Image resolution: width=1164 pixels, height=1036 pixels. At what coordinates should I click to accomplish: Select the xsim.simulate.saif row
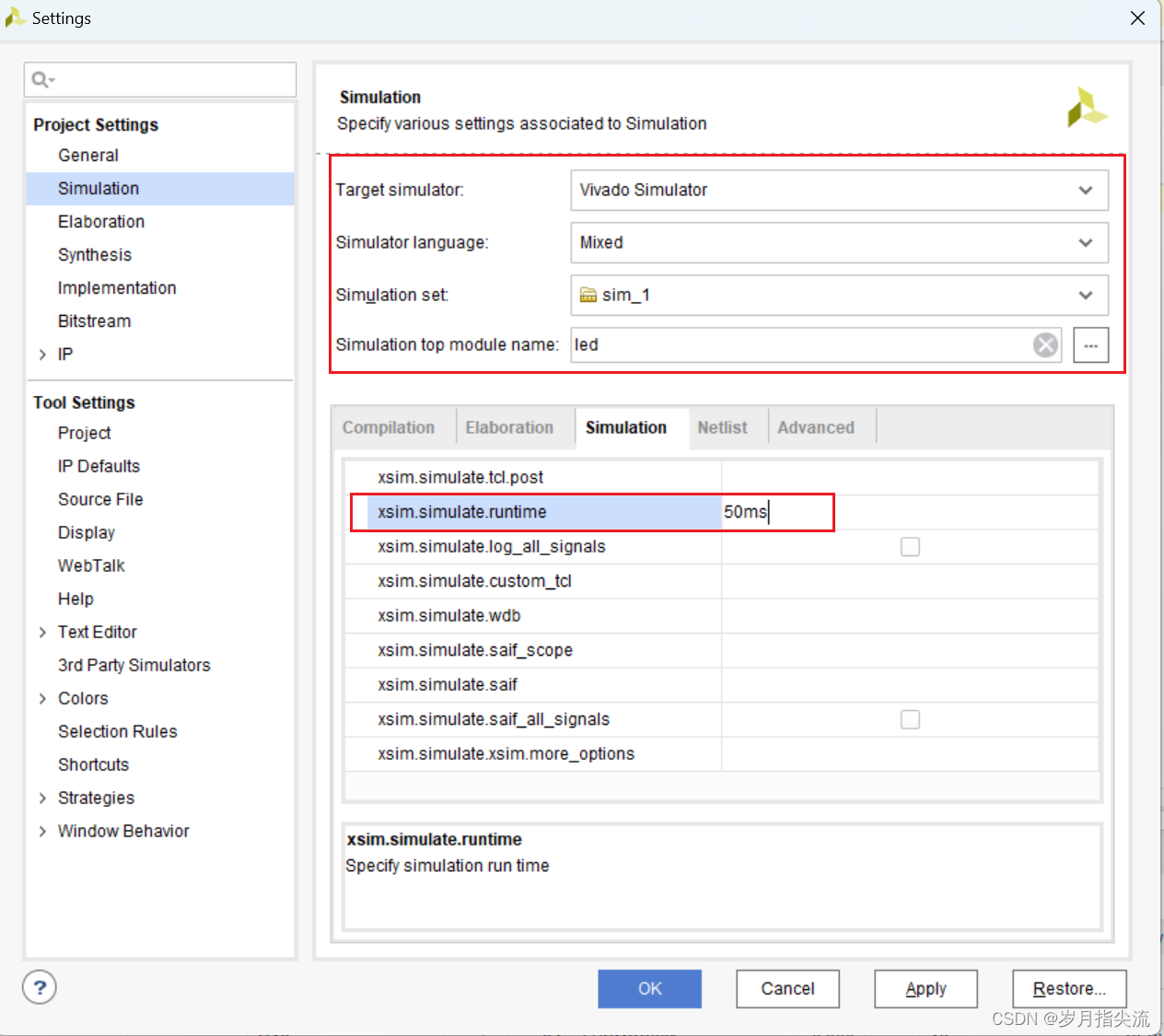click(x=722, y=685)
